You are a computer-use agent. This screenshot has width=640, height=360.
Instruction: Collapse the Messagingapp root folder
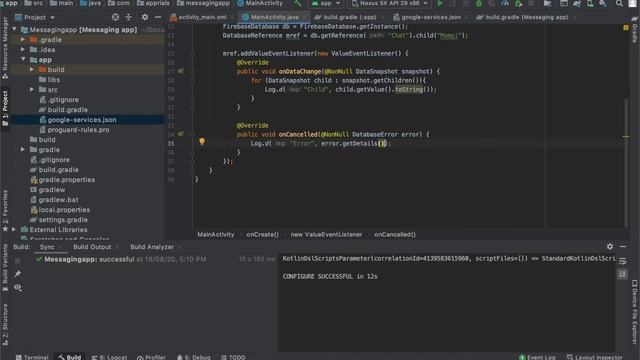[x=14, y=29]
